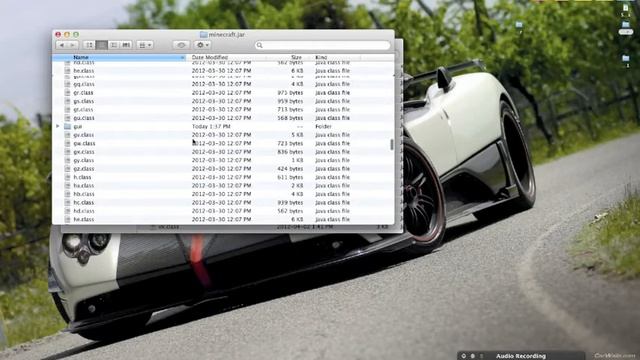
Task: Click the file icon of hb.class
Action: (x=67, y=194)
